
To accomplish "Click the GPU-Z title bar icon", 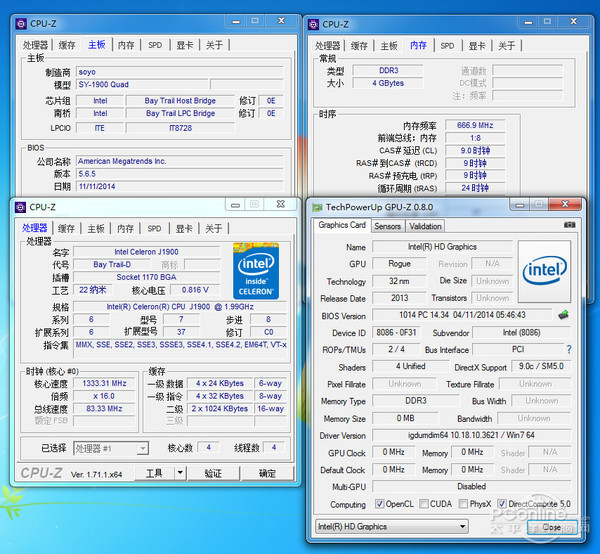I will click(317, 207).
